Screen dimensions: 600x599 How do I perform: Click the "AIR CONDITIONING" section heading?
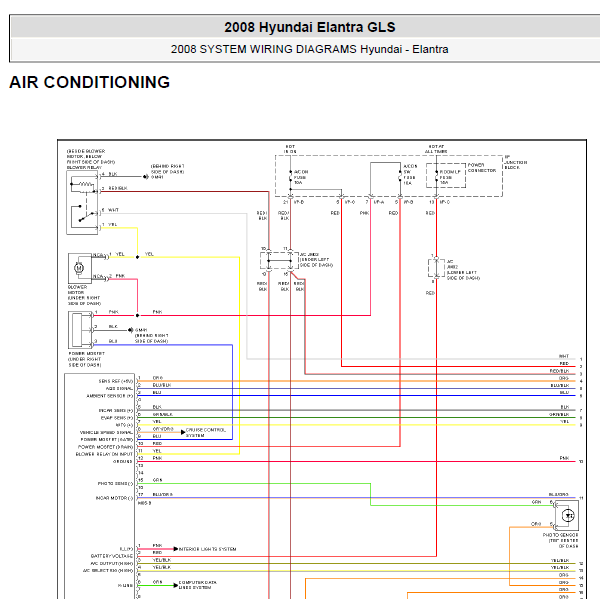pos(90,82)
